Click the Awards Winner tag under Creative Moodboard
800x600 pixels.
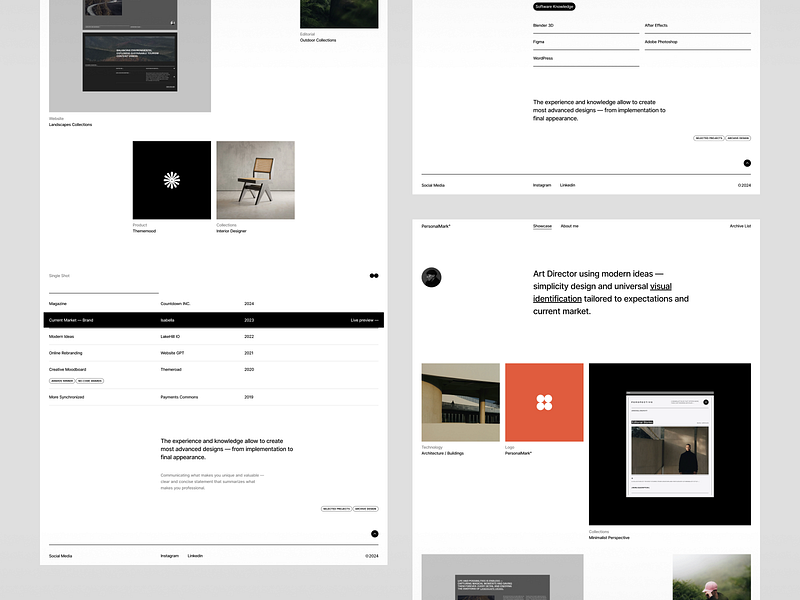62,381
